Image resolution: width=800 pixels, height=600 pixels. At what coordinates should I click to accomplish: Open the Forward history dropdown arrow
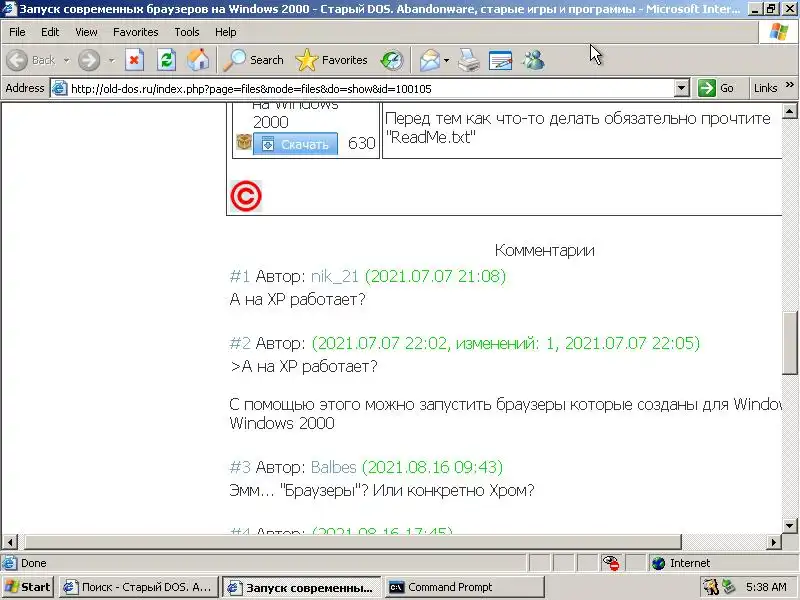point(111,60)
